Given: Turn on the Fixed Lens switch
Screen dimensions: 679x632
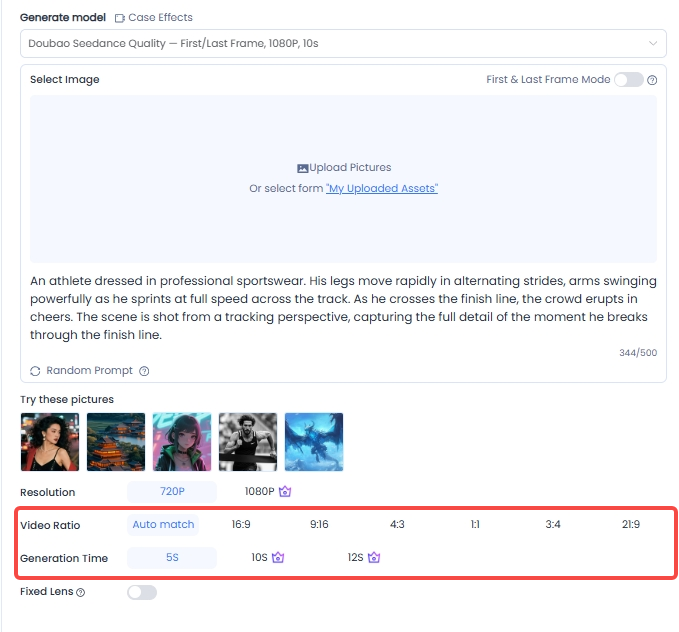Looking at the screenshot, I should point(142,592).
